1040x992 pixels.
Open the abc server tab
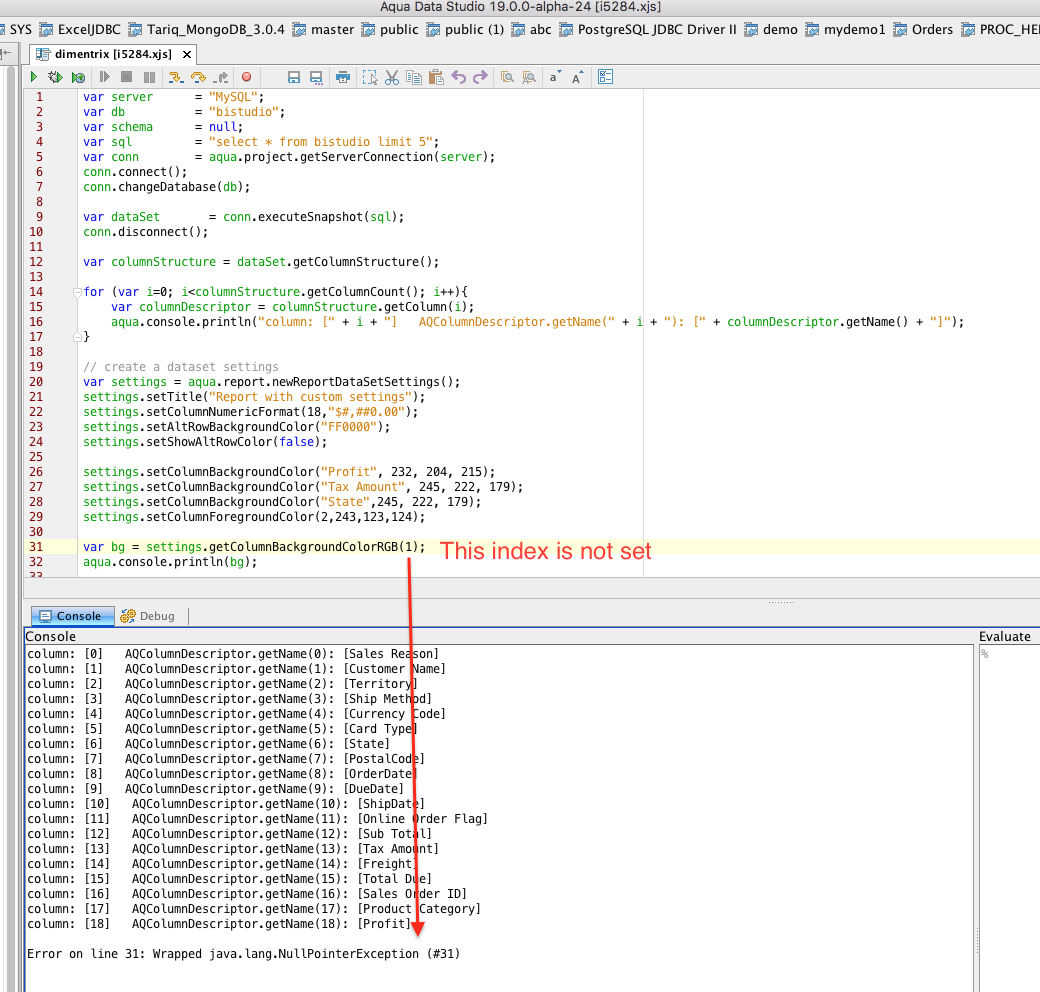coord(532,29)
